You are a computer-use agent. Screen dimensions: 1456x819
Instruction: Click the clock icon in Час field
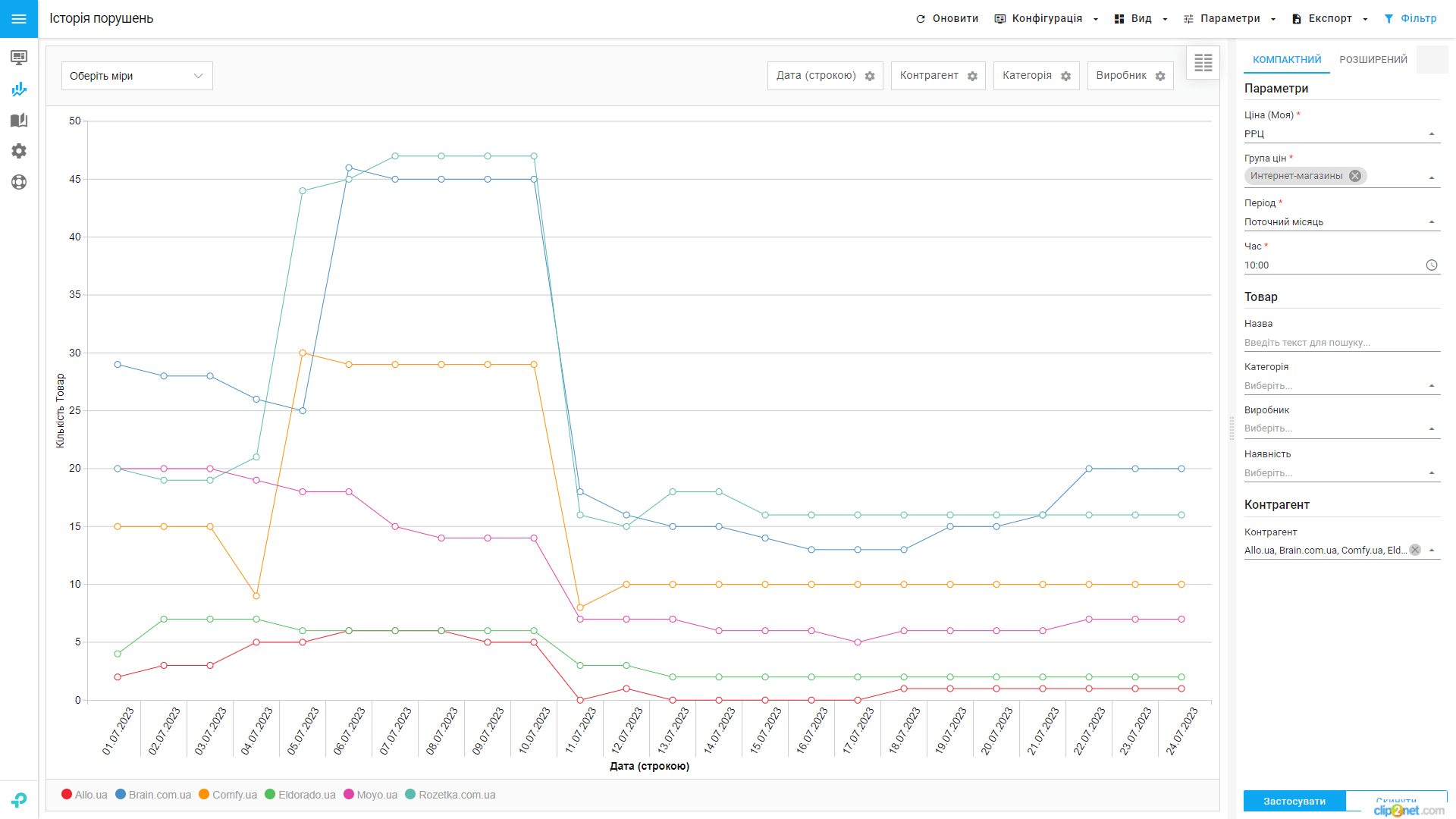[1431, 265]
